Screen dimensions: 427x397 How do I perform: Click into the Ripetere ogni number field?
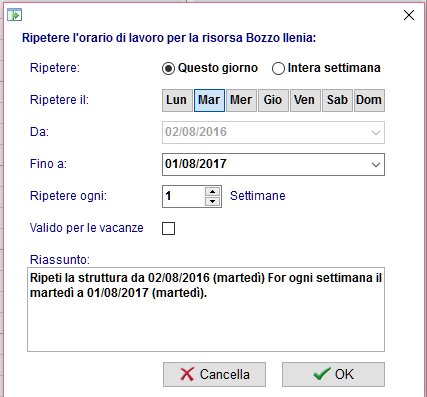(184, 196)
